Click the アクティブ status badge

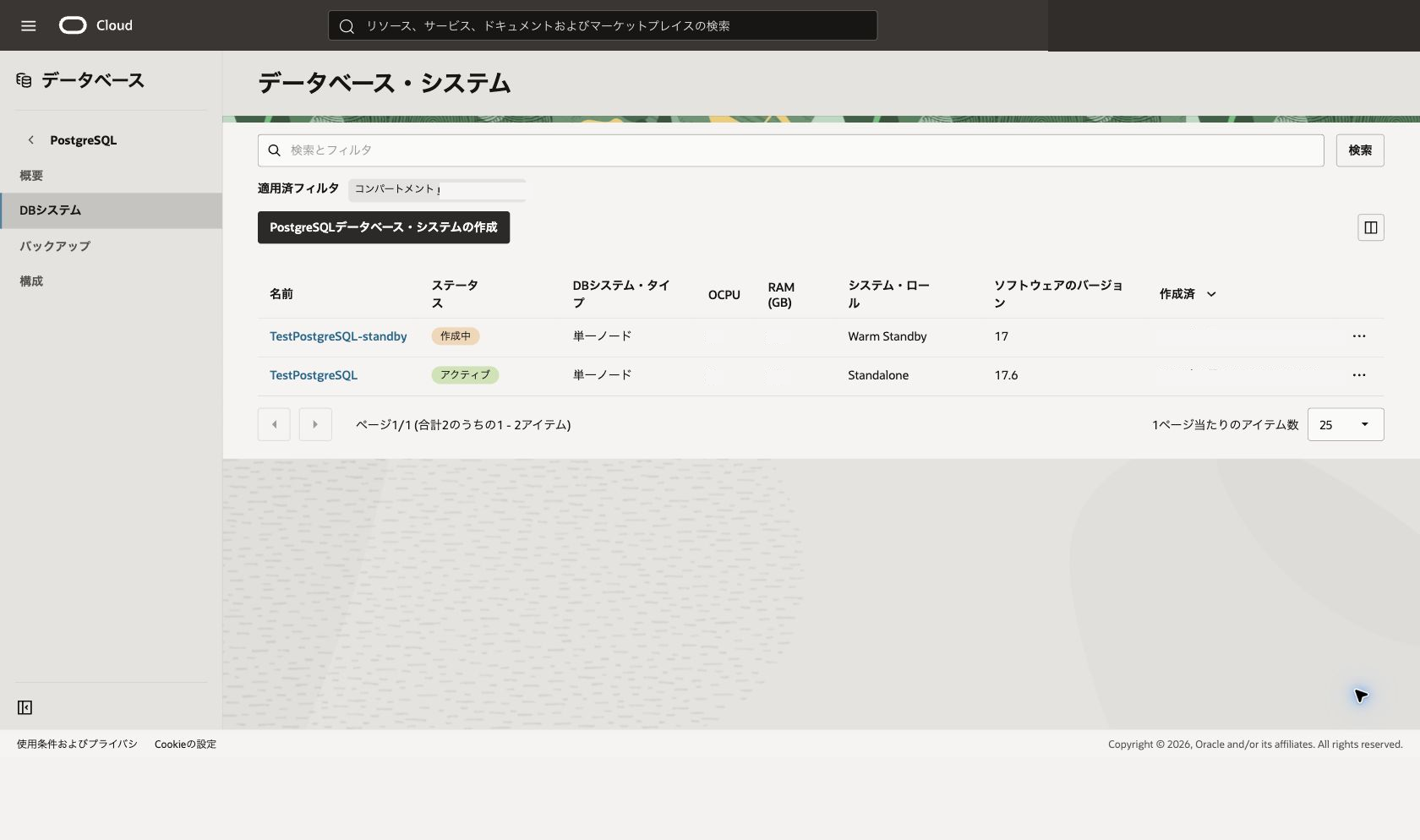465,375
